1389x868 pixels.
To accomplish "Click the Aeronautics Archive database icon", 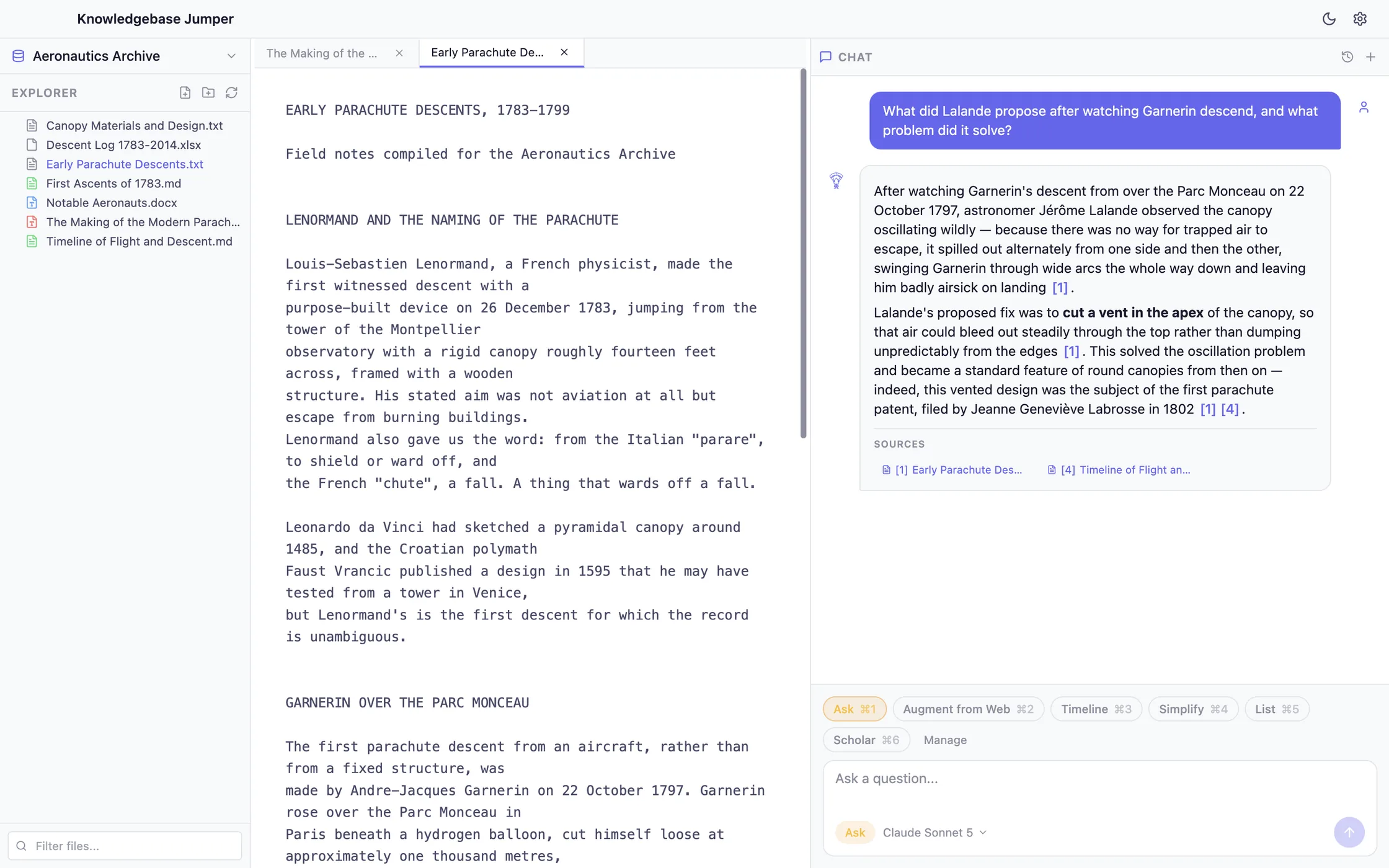I will [19, 56].
